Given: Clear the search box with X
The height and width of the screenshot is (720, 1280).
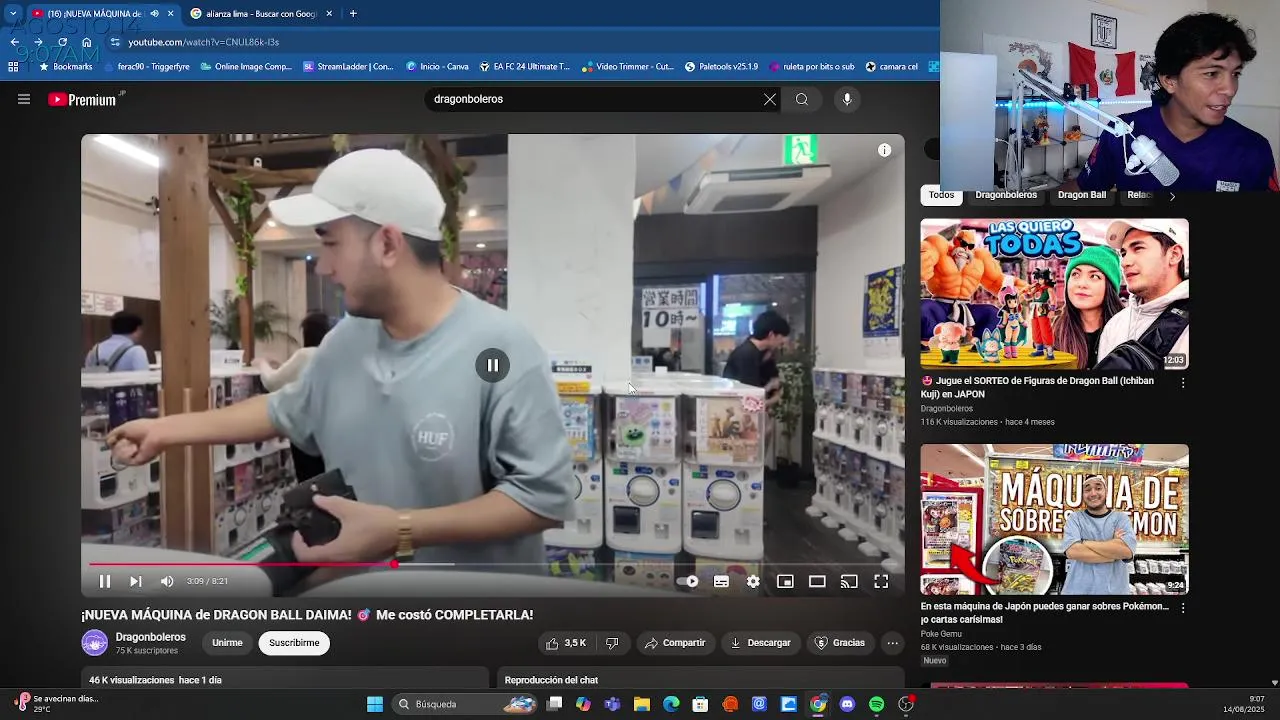Looking at the screenshot, I should 769,99.
